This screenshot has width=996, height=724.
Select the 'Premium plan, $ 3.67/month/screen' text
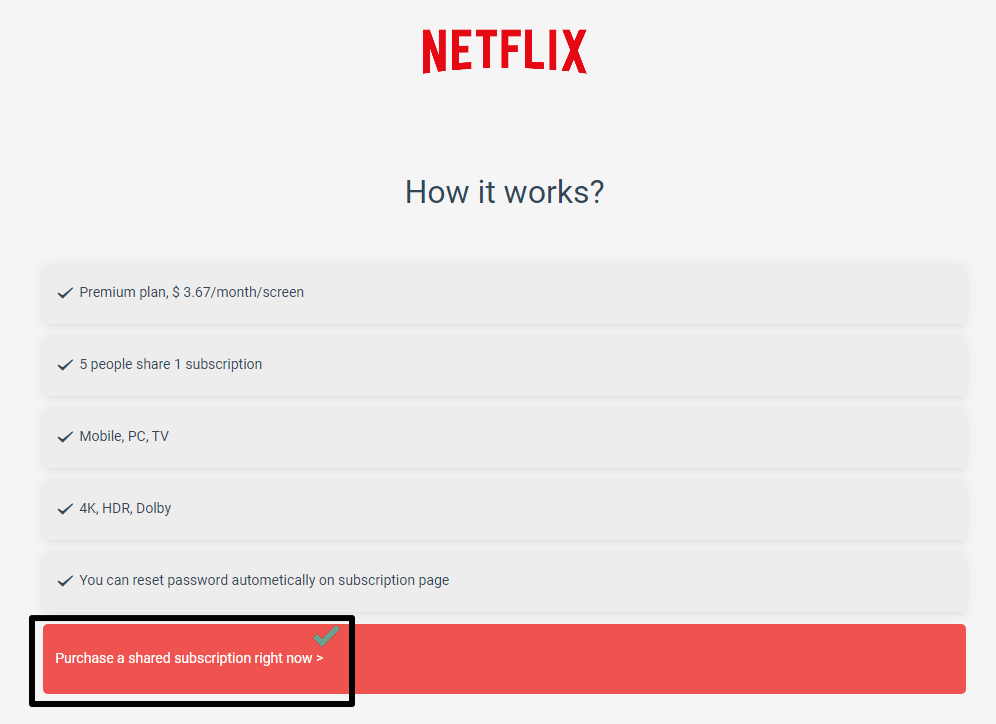[x=191, y=292]
